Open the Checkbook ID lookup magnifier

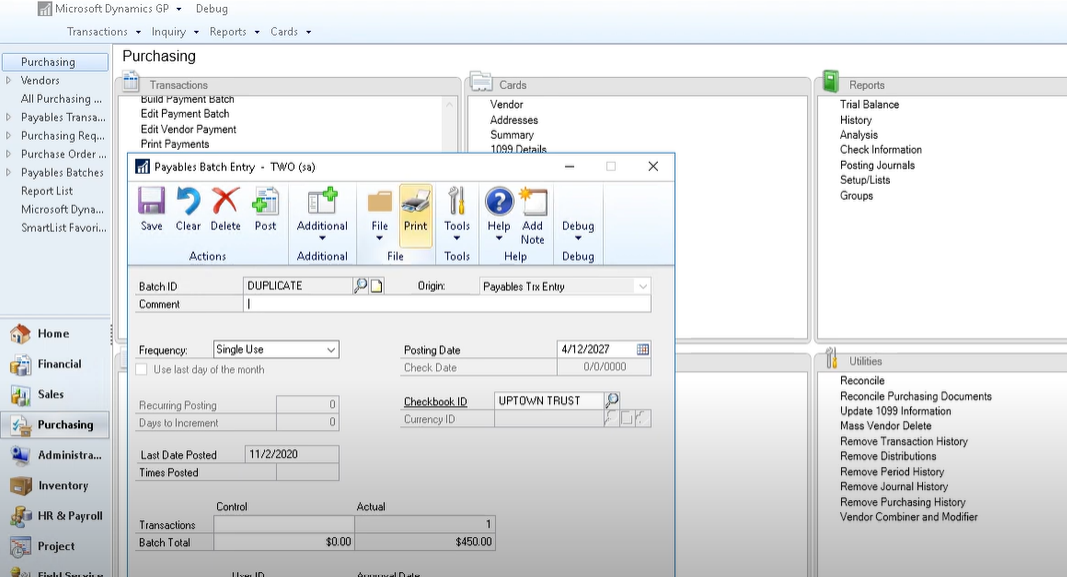click(611, 400)
